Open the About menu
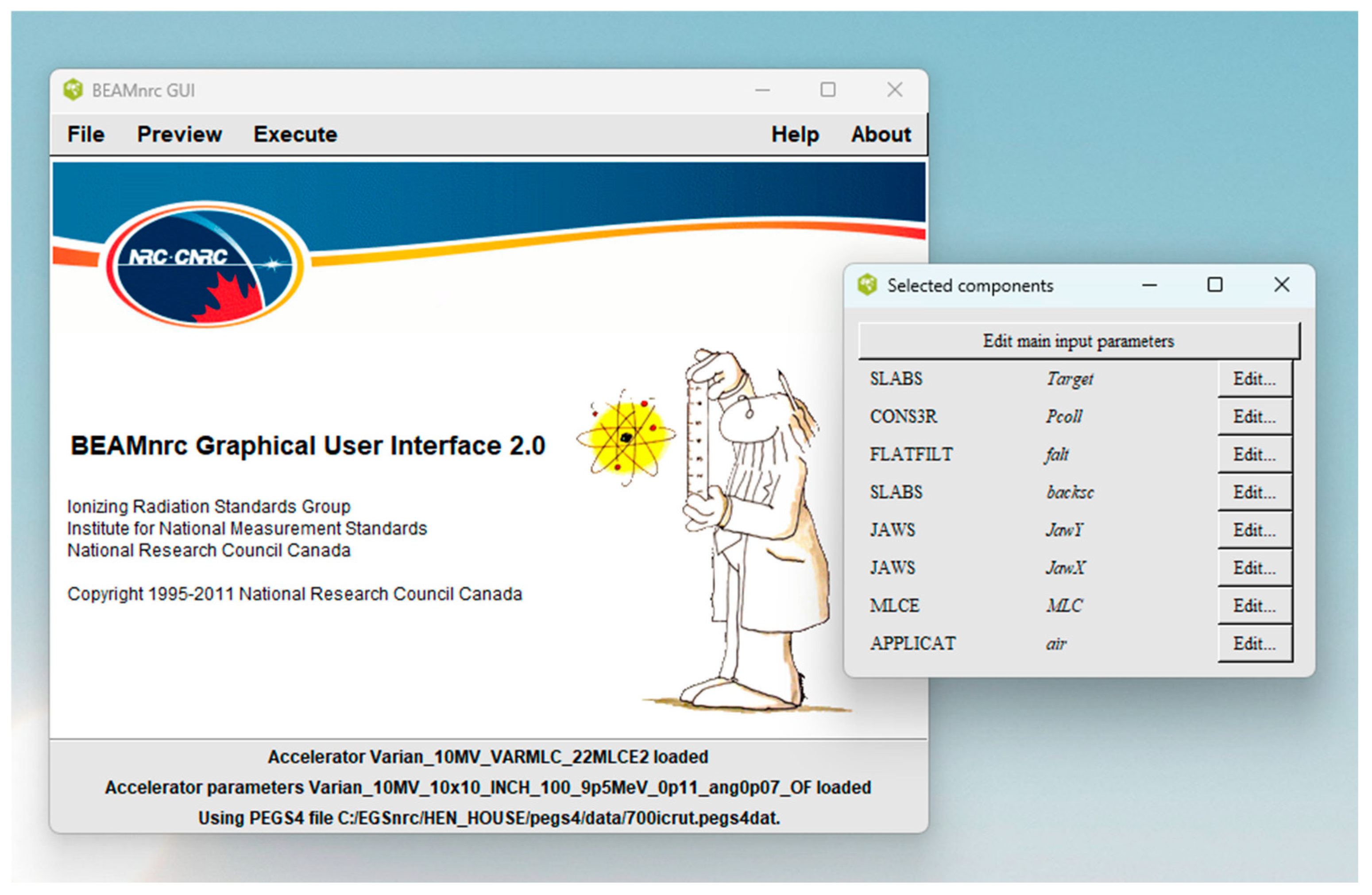Screen dimensions: 1372x895 coord(881,134)
